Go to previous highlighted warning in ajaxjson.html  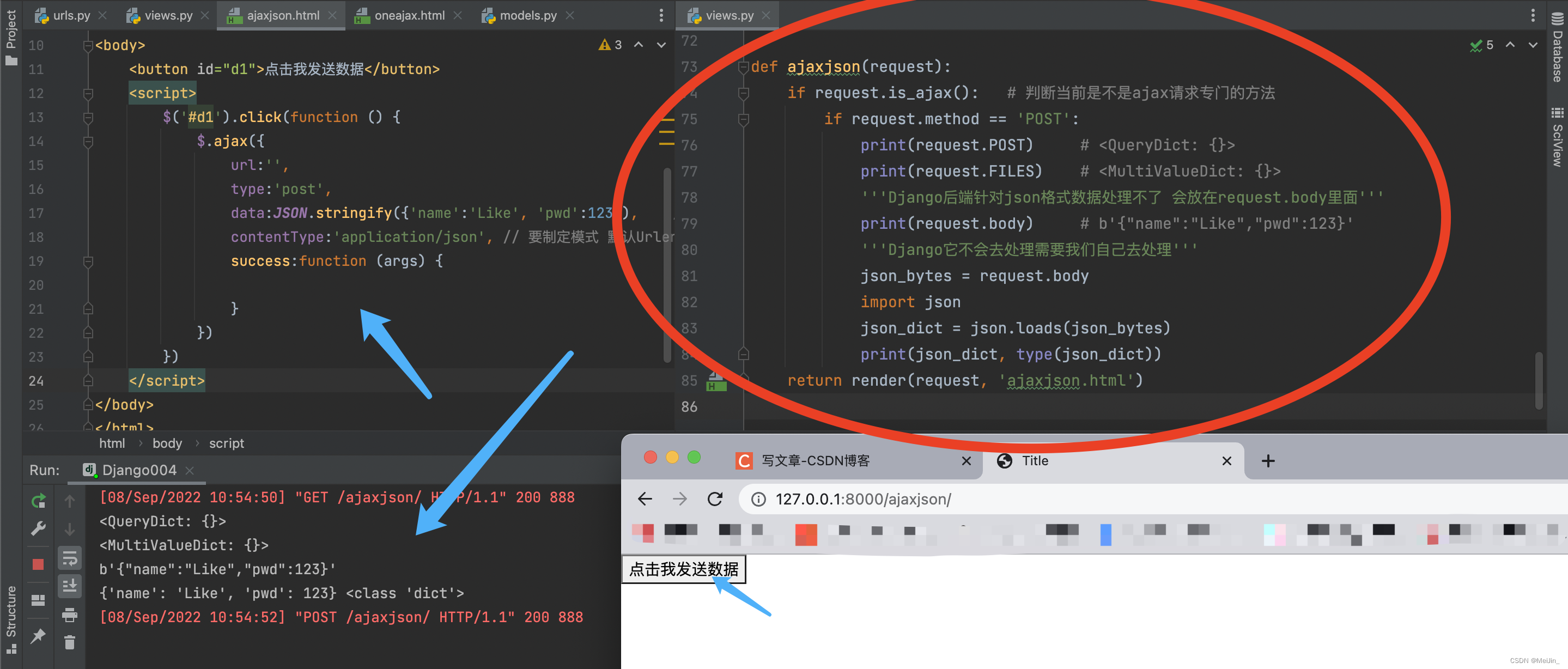(x=639, y=45)
